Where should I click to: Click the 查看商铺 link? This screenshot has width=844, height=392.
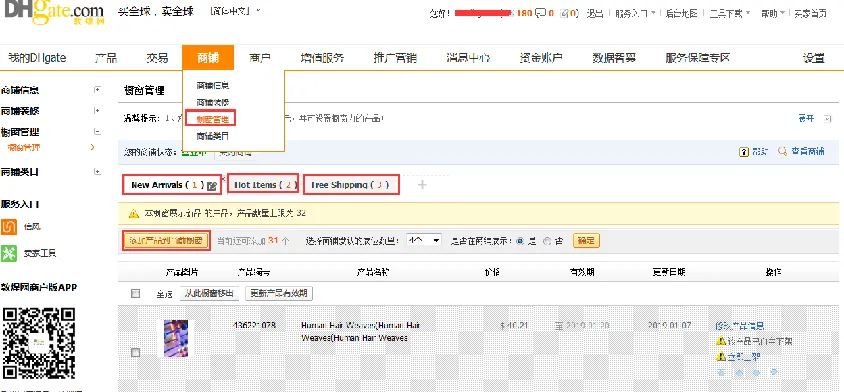tap(808, 152)
